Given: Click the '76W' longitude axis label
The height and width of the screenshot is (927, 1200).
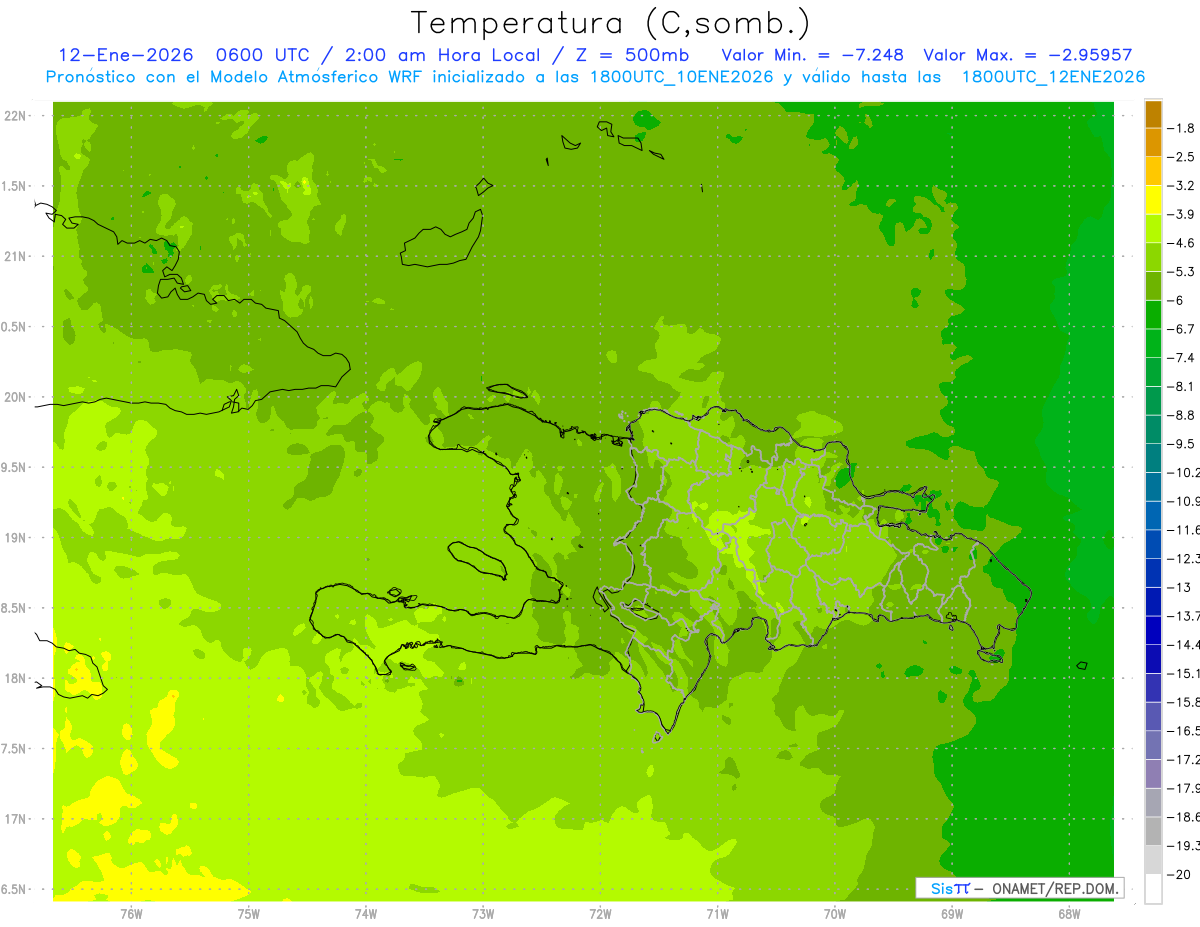Looking at the screenshot, I should (x=131, y=913).
